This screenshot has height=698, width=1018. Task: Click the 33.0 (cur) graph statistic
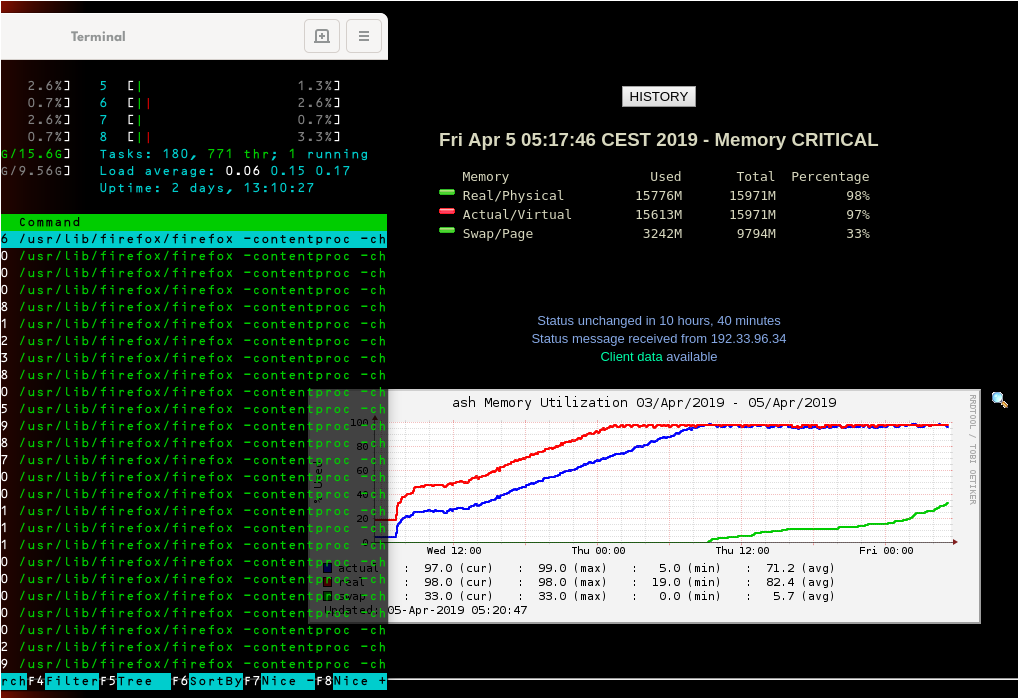click(458, 596)
